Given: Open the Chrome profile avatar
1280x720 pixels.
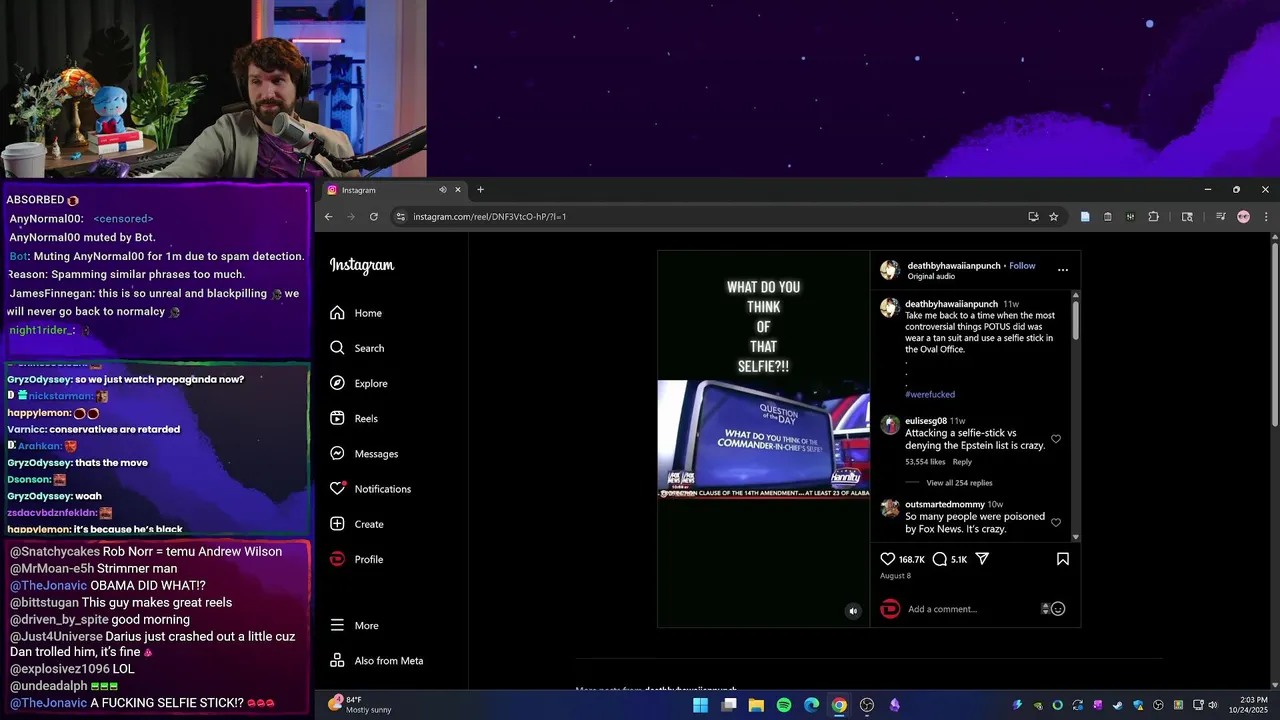Looking at the screenshot, I should pyautogui.click(x=1243, y=216).
